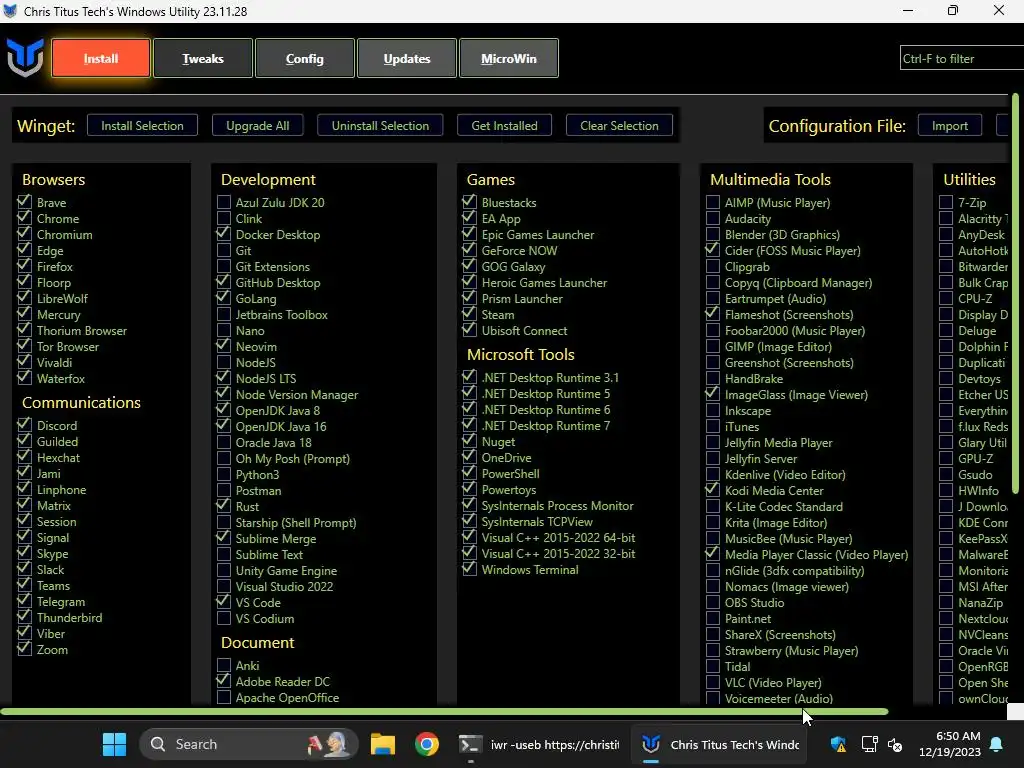The width and height of the screenshot is (1024, 768).
Task: Click the Kodi Media Center label
Action: [774, 490]
